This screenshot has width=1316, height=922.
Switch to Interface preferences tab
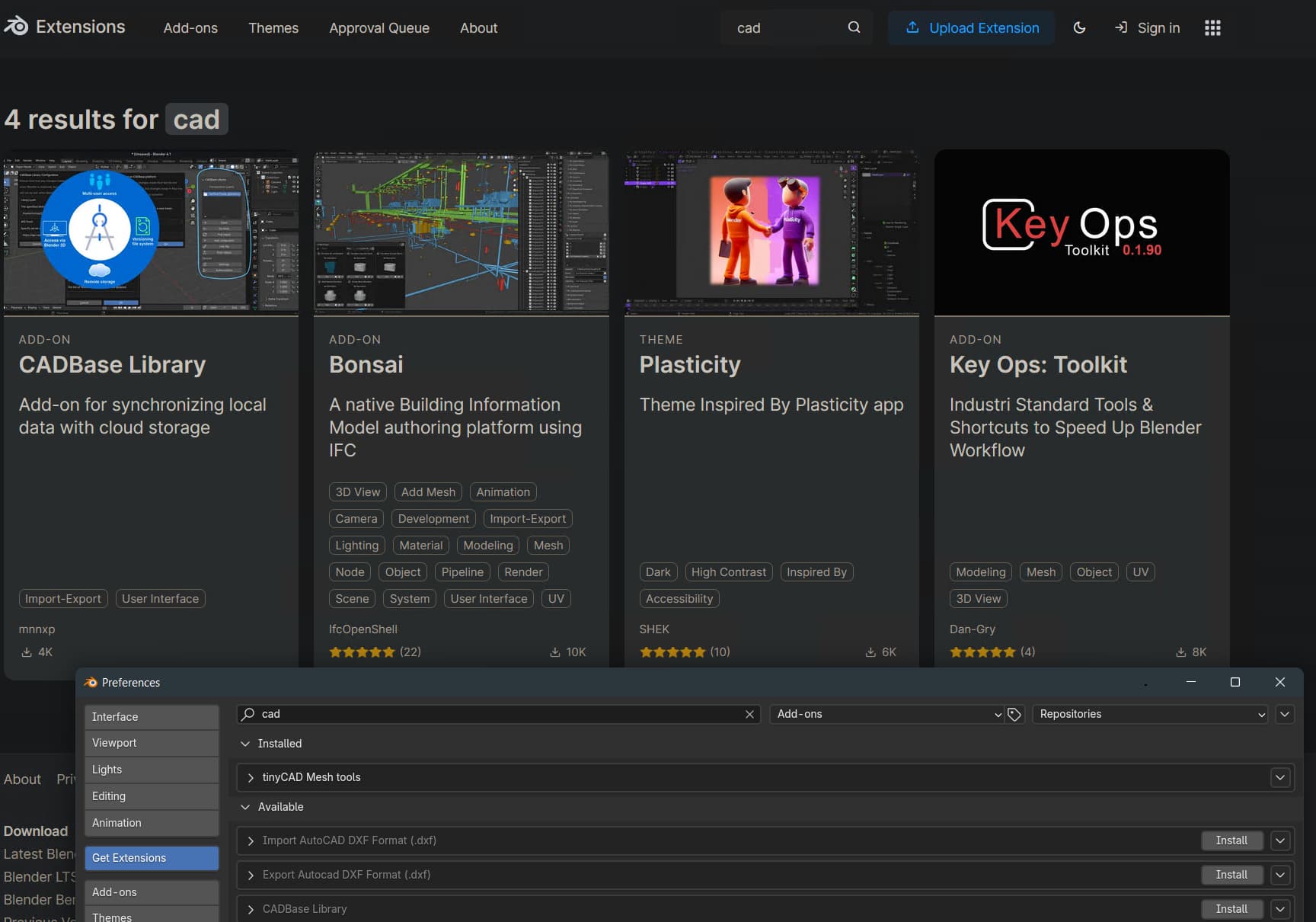(152, 717)
